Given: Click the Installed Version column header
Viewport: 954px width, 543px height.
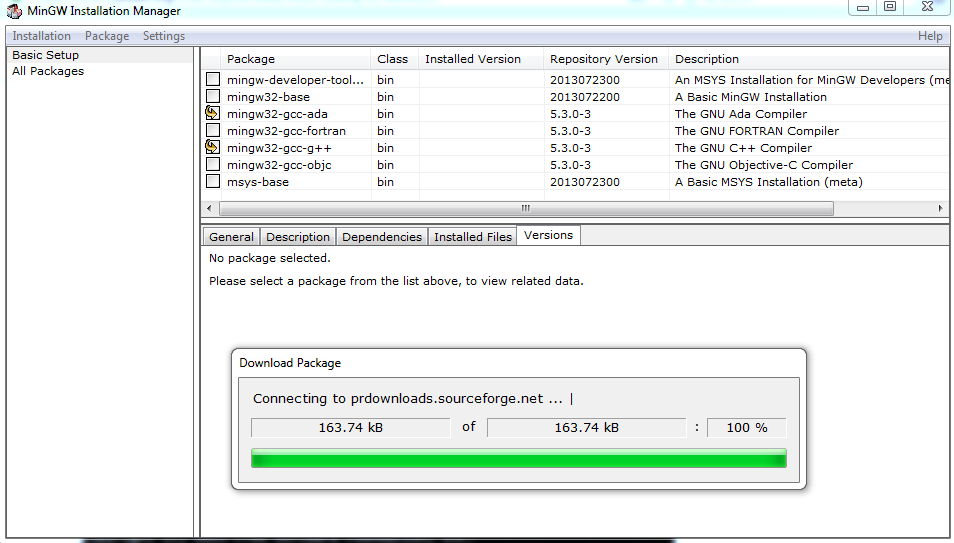Looking at the screenshot, I should (x=481, y=59).
